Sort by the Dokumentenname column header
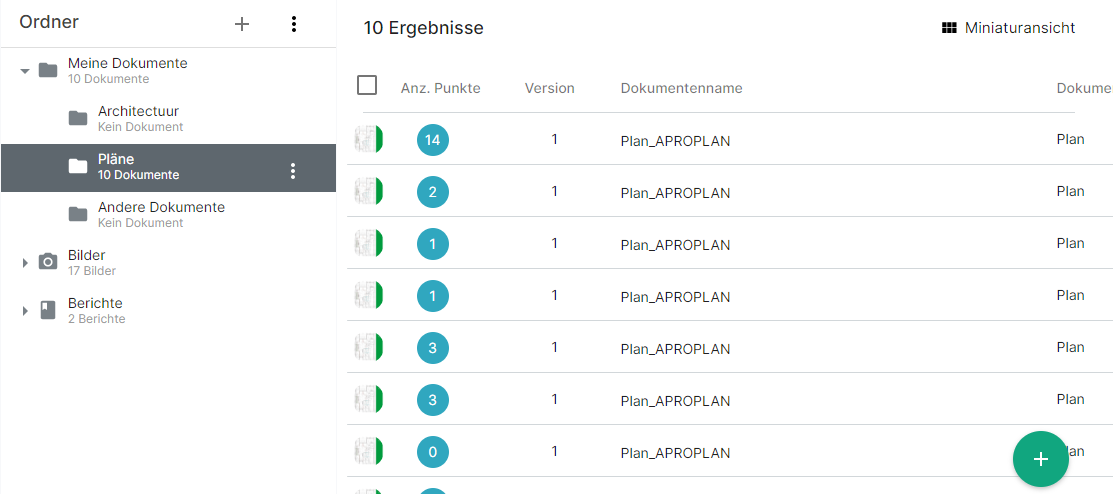The width and height of the screenshot is (1113, 494). 681,88
